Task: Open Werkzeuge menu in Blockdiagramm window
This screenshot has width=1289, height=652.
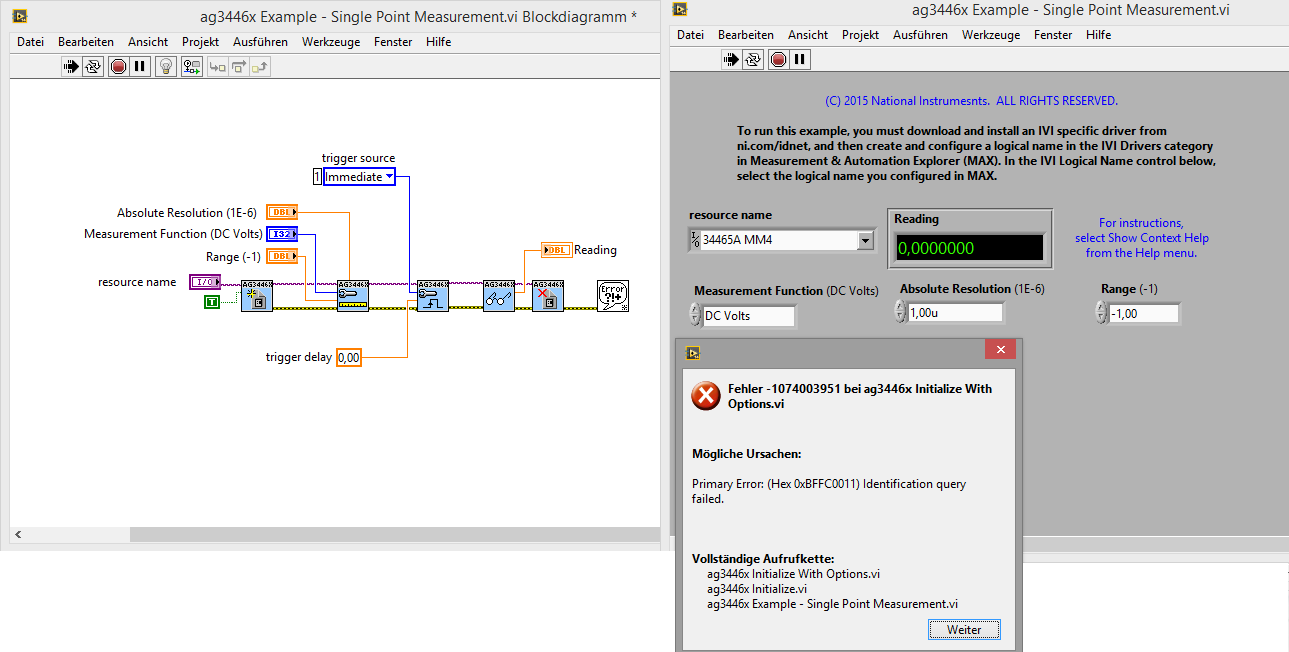Action: point(331,42)
